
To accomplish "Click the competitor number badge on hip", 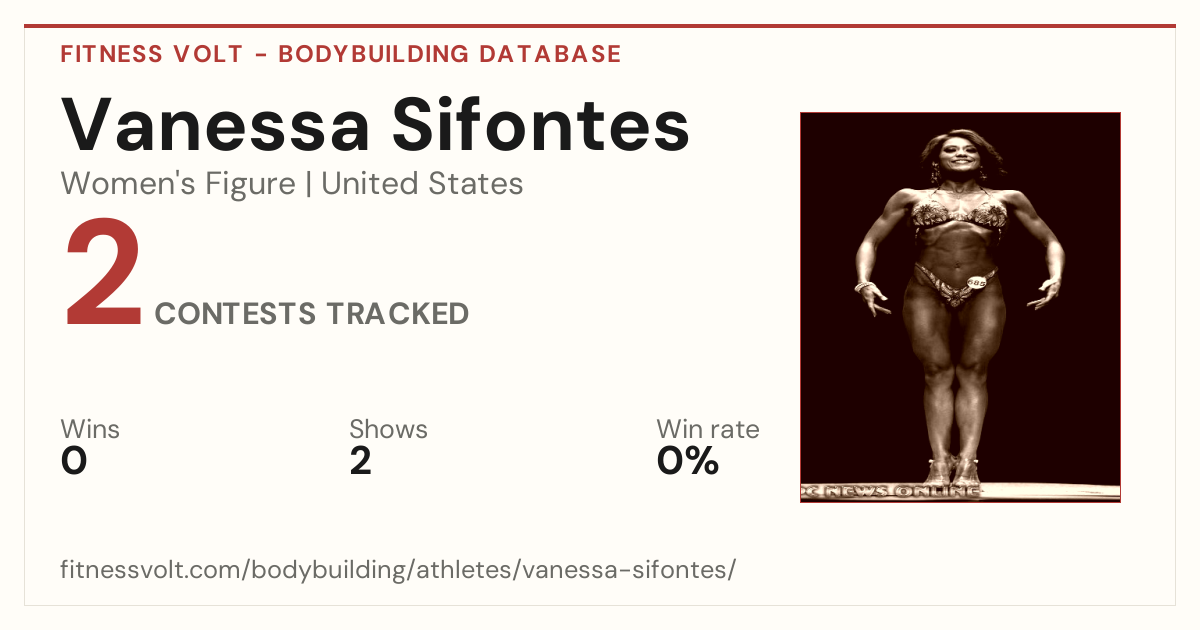I will point(977,283).
